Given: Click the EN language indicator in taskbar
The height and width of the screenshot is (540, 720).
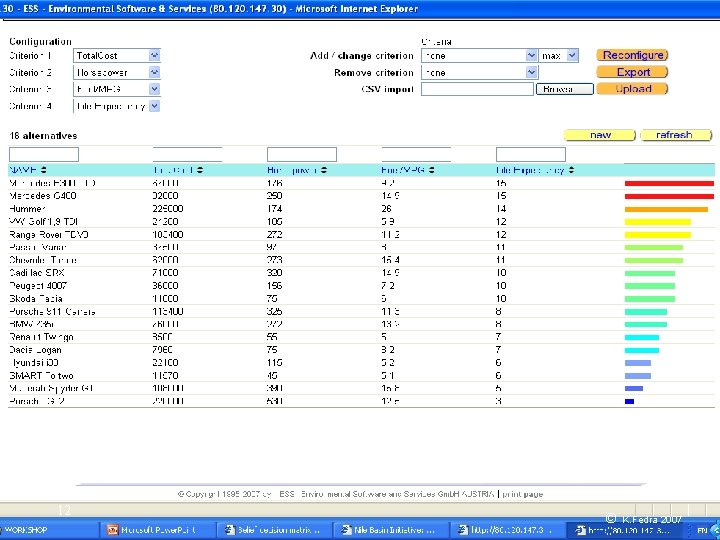Looking at the screenshot, I should (x=702, y=530).
